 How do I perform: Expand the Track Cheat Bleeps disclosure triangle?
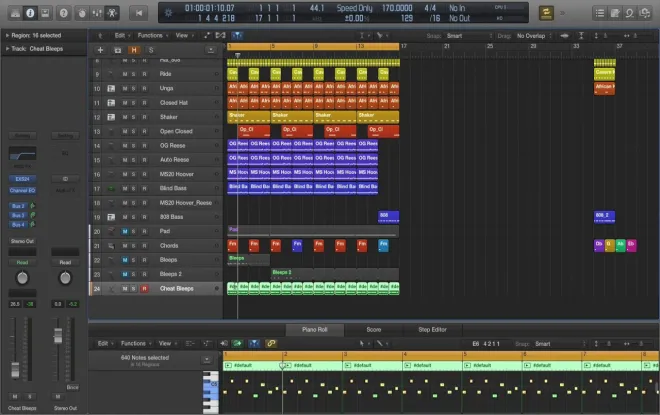point(7,49)
